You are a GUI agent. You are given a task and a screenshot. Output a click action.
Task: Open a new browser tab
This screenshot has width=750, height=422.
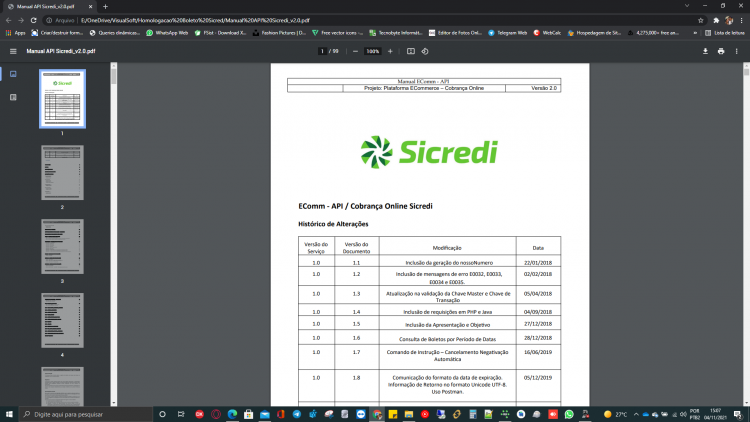(105, 7)
